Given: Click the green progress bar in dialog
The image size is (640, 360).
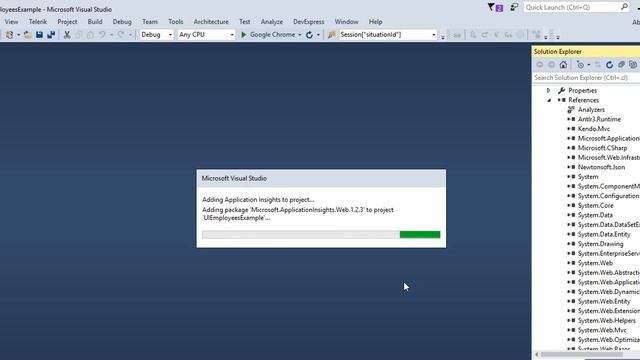Looking at the screenshot, I should [x=420, y=234].
